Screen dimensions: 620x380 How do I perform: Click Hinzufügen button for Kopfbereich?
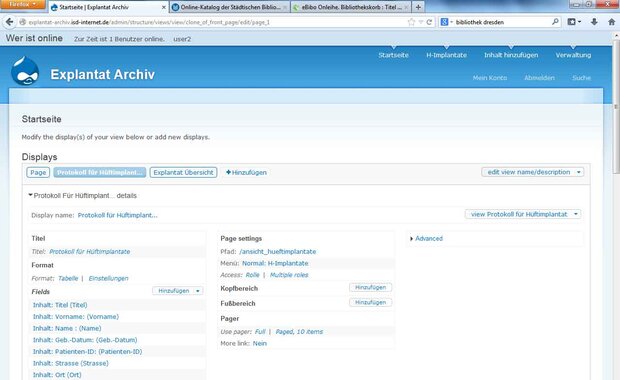pyautogui.click(x=370, y=287)
